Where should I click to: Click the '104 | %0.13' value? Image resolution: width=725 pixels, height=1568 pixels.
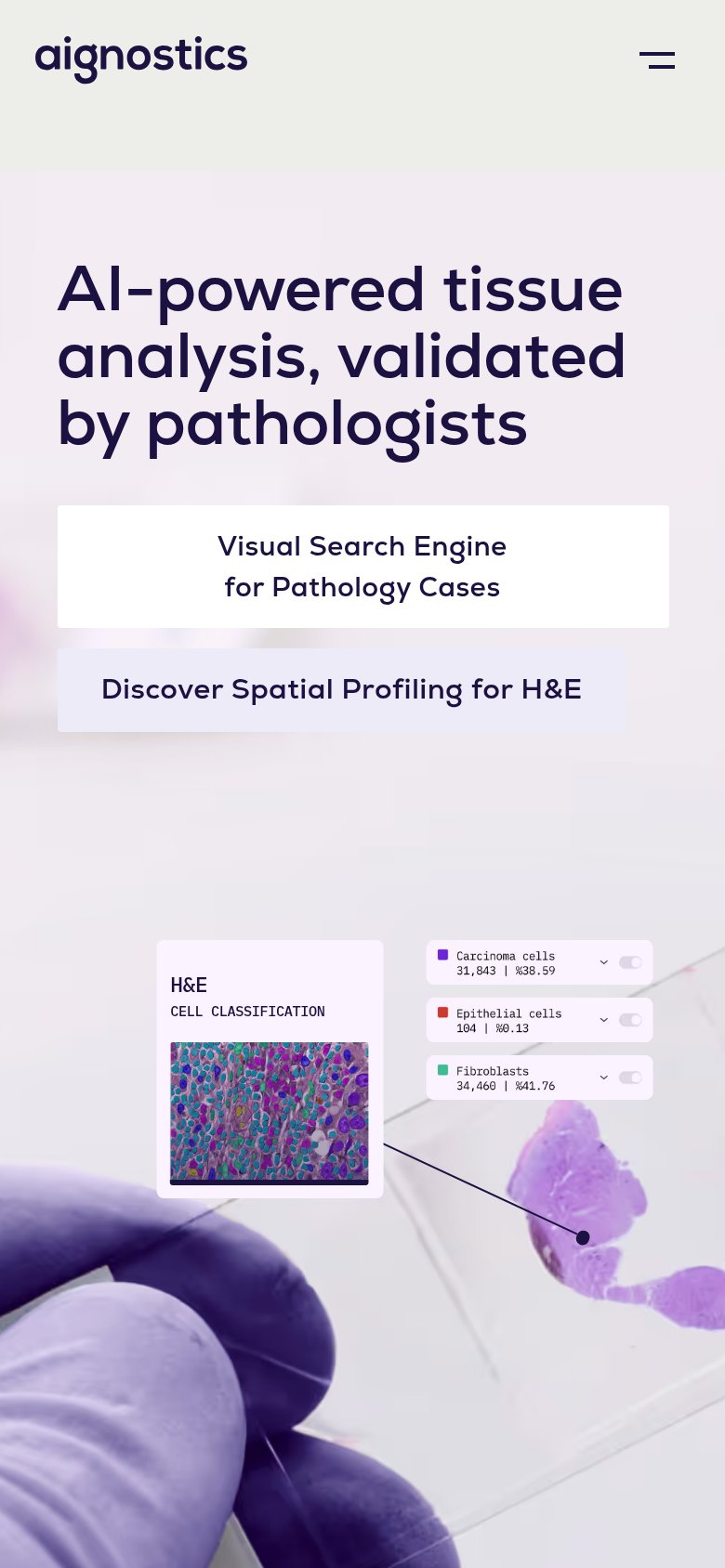pos(493,1028)
